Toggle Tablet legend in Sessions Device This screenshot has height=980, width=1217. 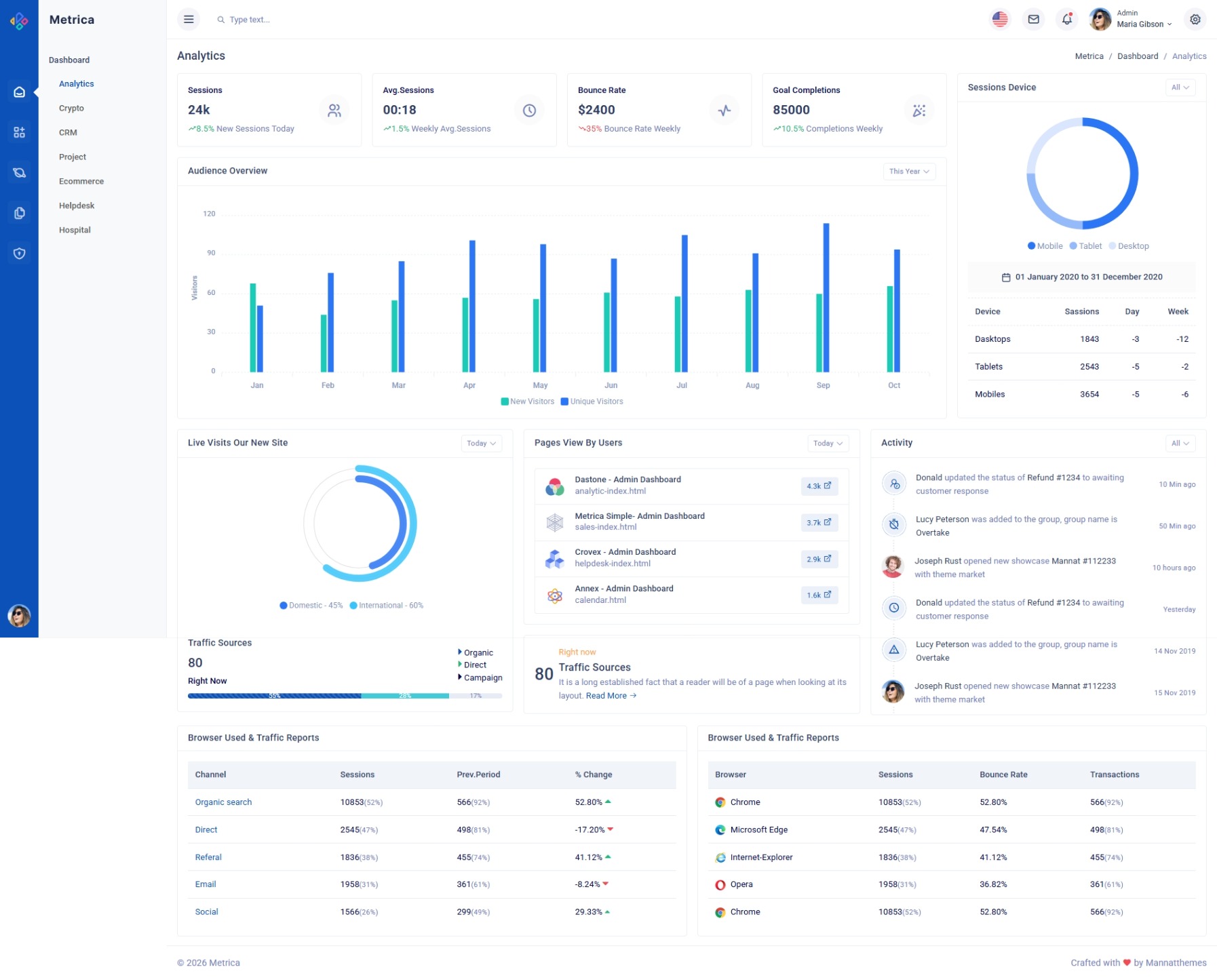coord(1085,246)
